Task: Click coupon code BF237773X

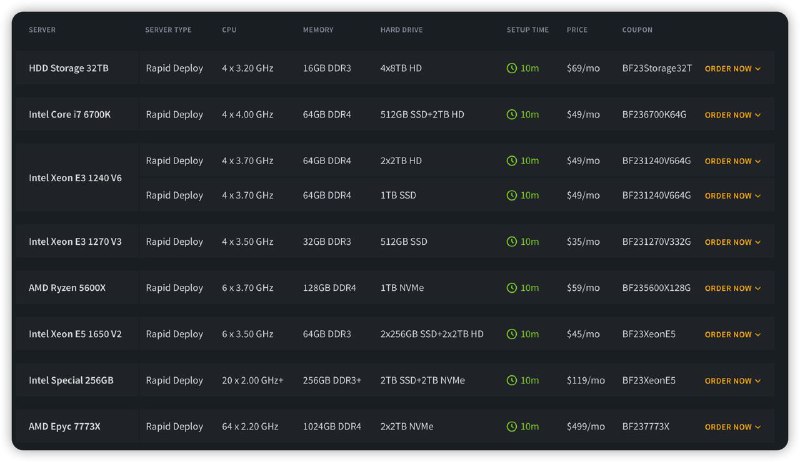Action: click(645, 427)
